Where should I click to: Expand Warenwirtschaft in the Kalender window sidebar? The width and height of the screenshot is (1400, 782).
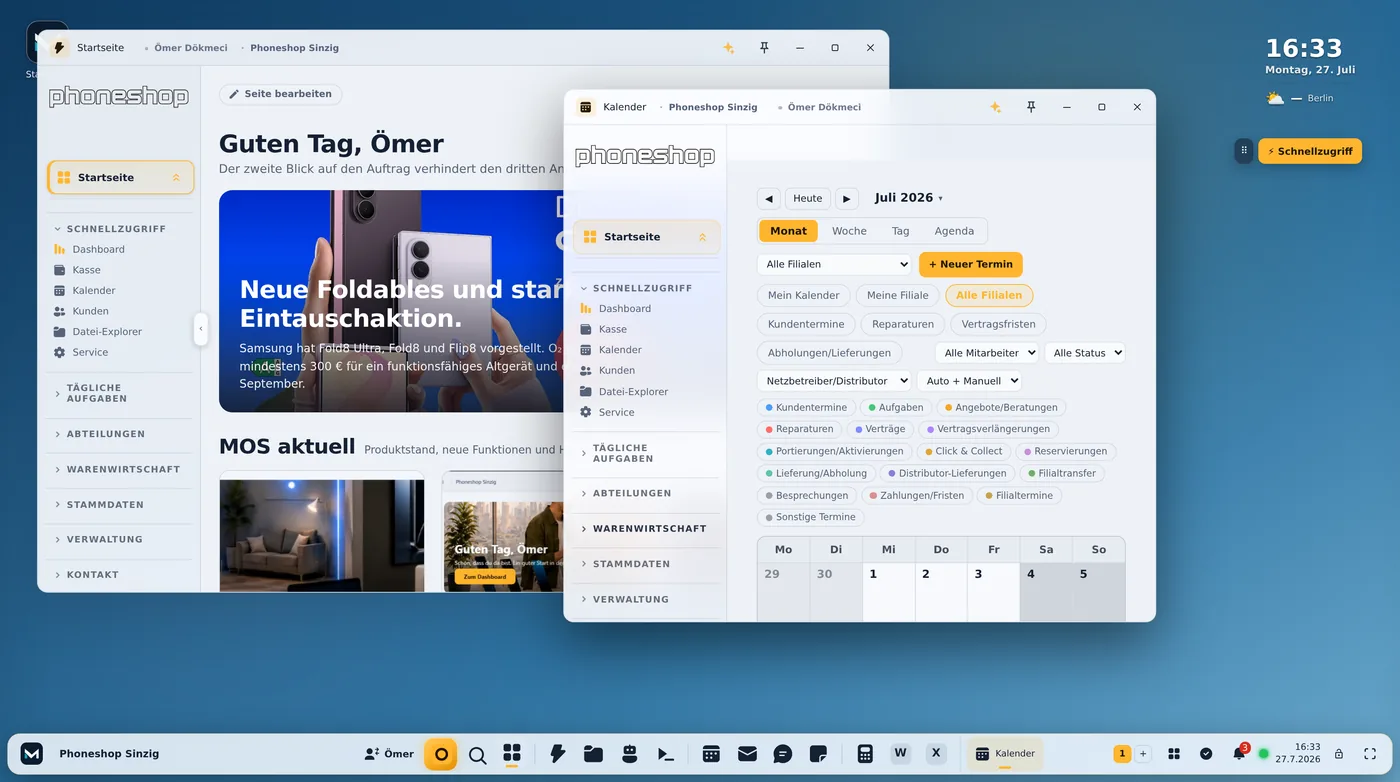pyautogui.click(x=648, y=528)
